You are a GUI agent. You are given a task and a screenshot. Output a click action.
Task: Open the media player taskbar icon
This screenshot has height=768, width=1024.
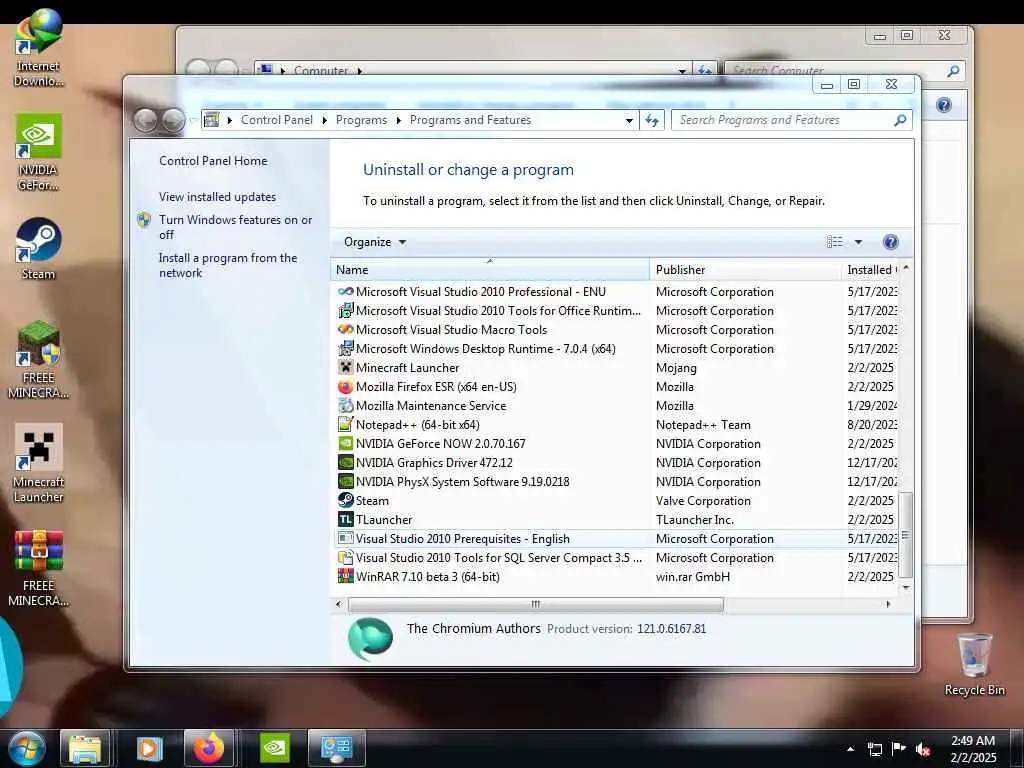coord(149,748)
